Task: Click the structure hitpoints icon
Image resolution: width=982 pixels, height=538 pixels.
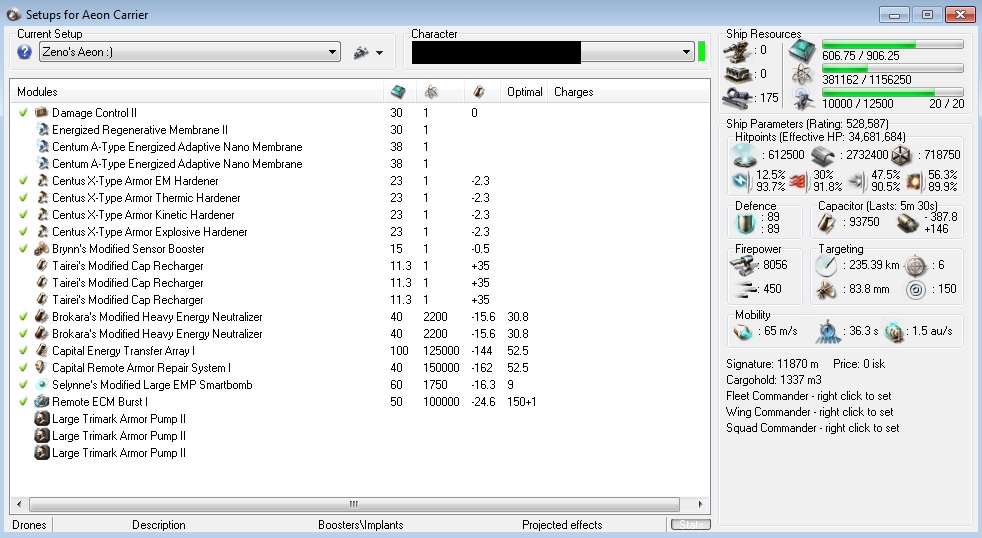Action: [x=901, y=155]
